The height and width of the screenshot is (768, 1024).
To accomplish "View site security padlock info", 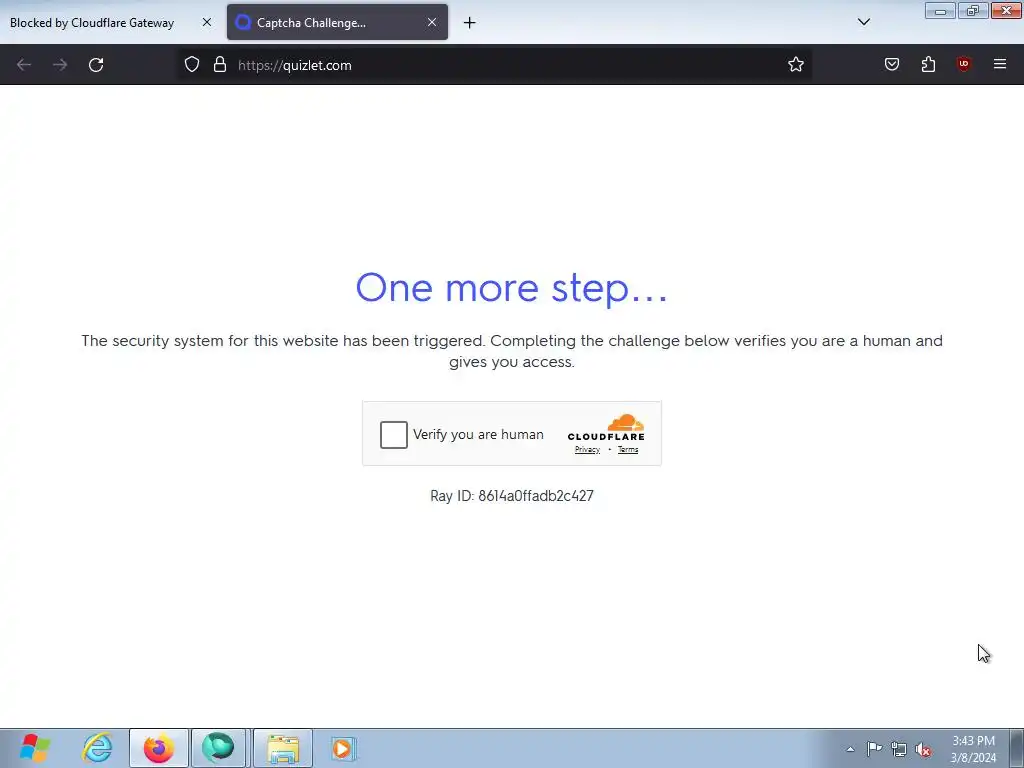I will tap(220, 64).
